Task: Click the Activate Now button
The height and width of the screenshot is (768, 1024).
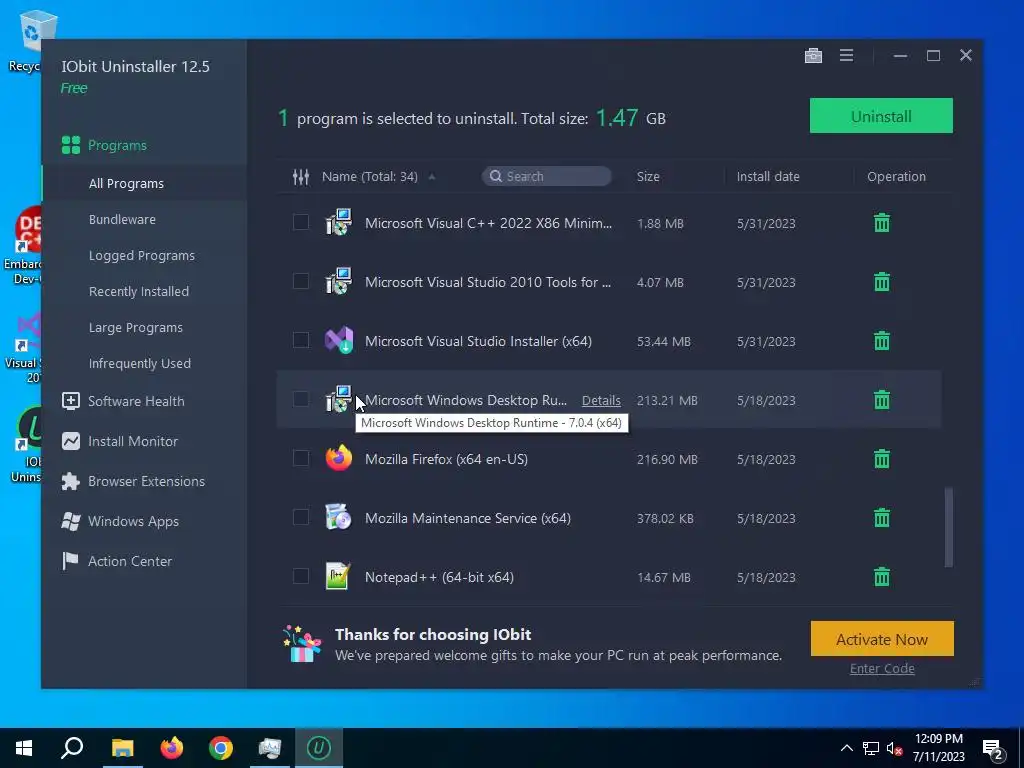Action: (882, 639)
